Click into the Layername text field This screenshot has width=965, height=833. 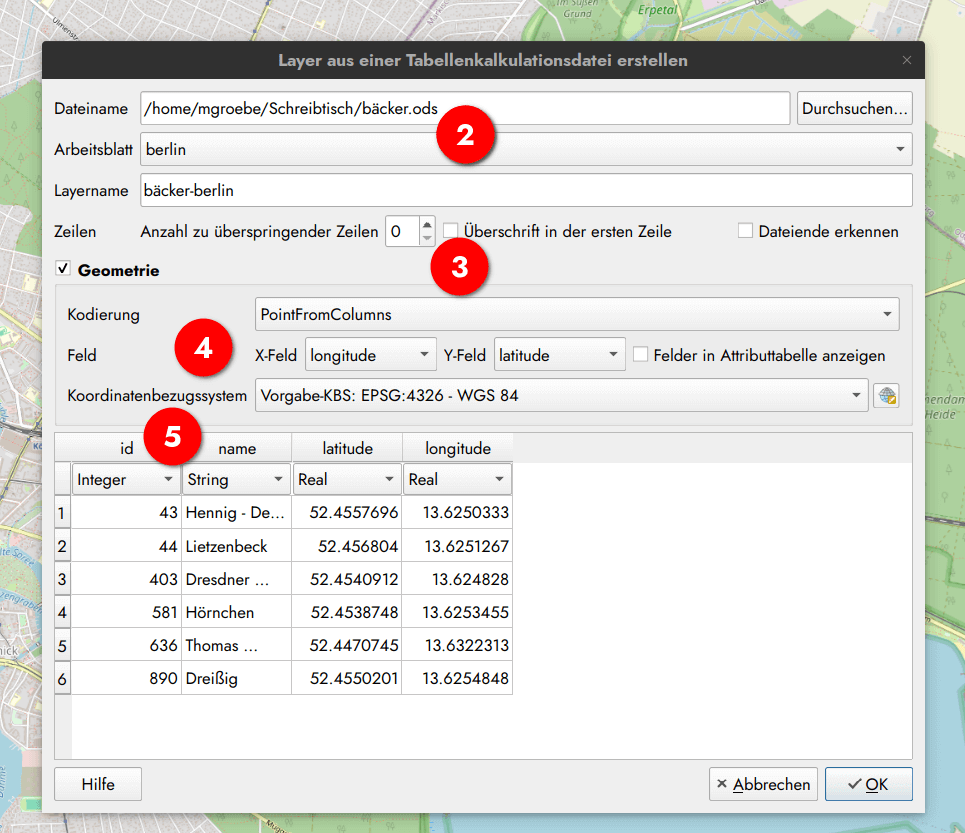point(400,190)
